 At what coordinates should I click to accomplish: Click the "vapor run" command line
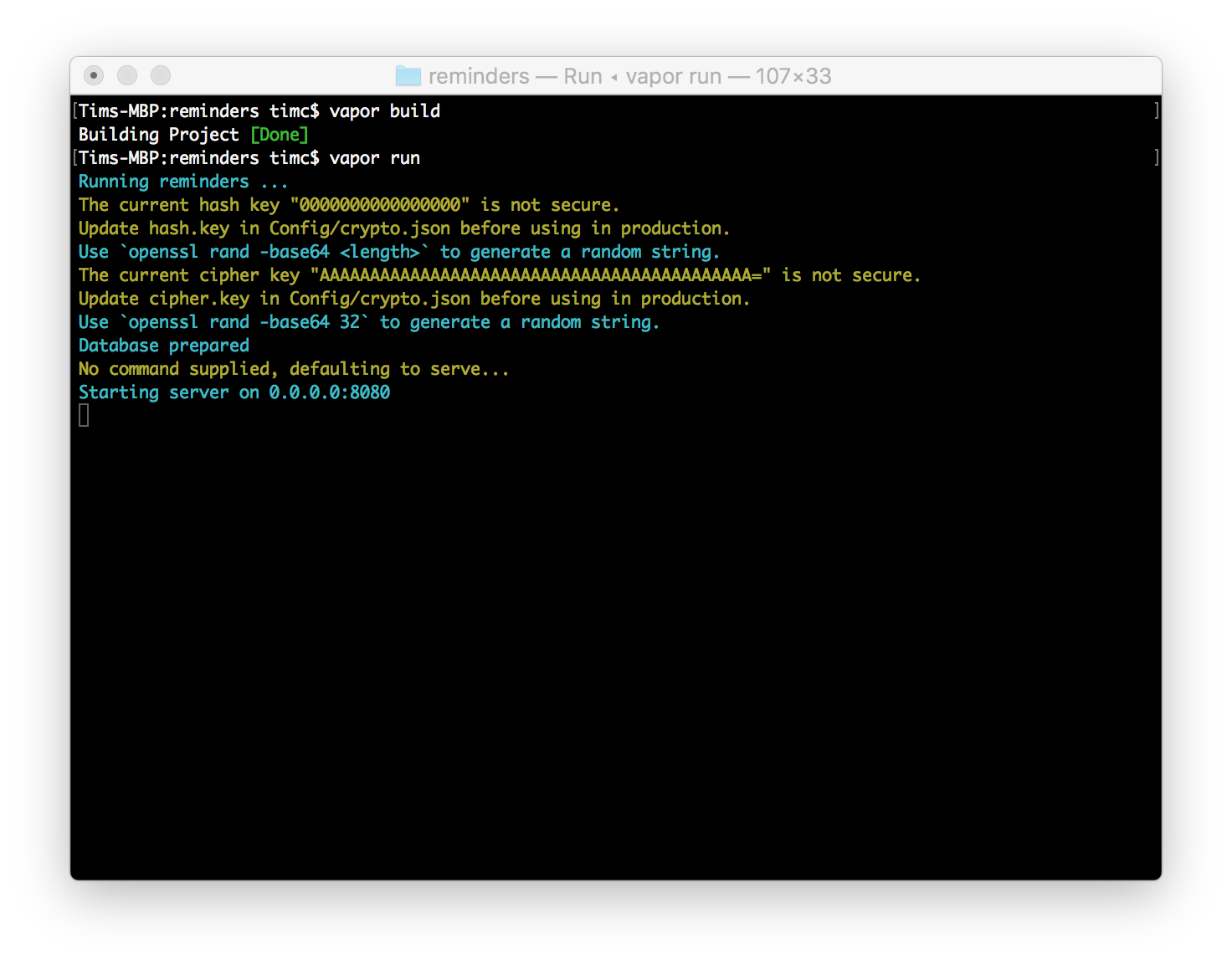[249, 158]
